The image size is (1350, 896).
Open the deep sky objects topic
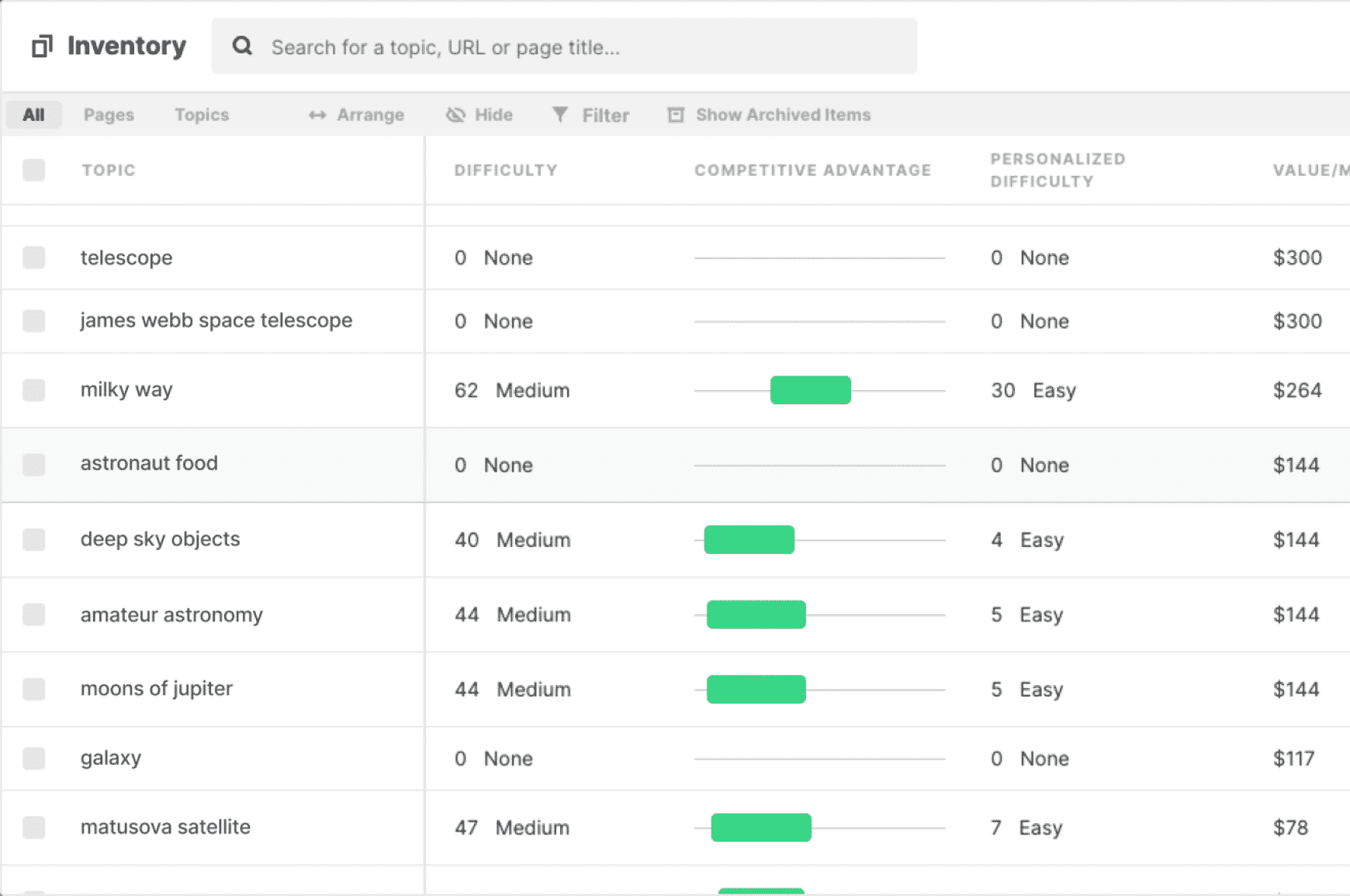click(x=160, y=539)
